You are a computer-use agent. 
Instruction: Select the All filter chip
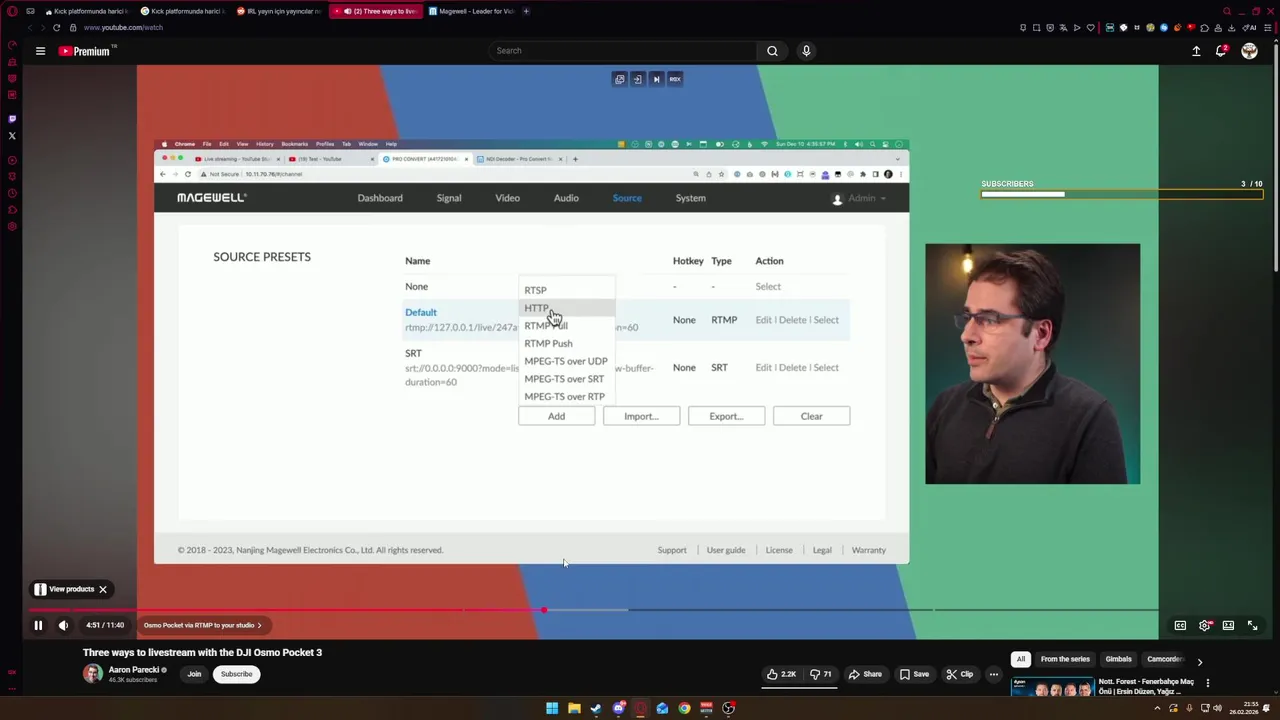pos(1021,659)
